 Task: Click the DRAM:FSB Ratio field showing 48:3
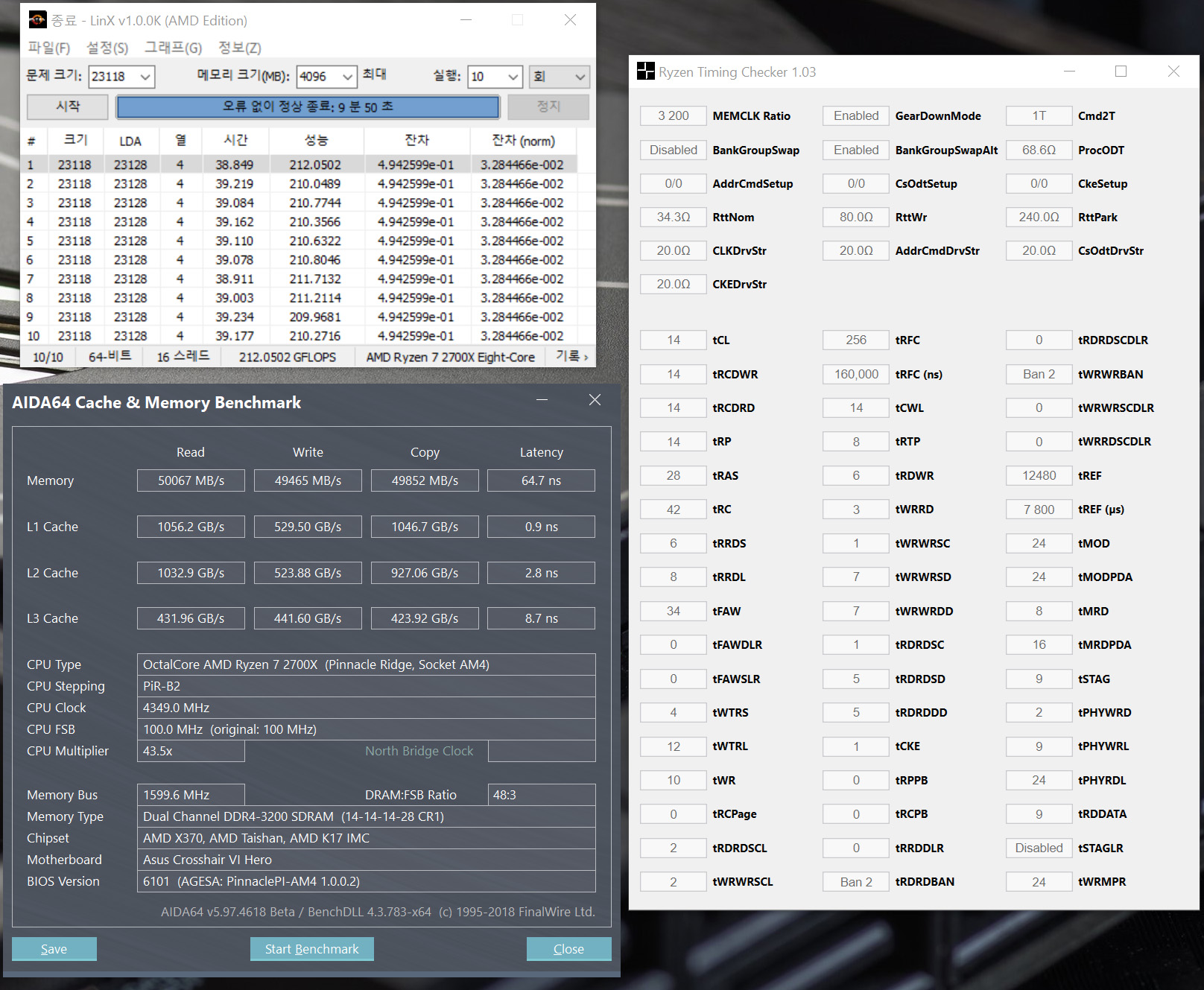coord(542,795)
